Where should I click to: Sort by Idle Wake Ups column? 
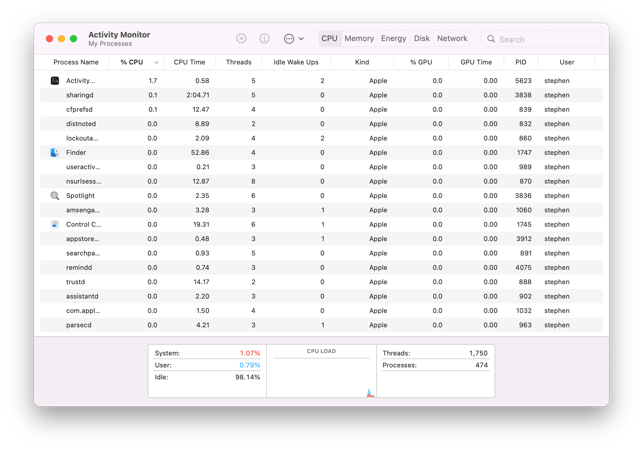pyautogui.click(x=296, y=62)
